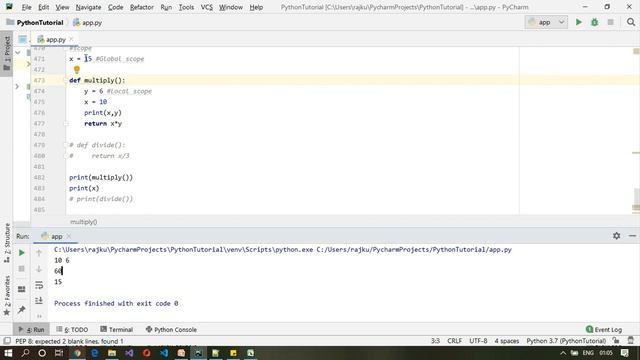Pin the Run tab with the pin icon
The width and height of the screenshot is (640, 360).
click(22, 310)
